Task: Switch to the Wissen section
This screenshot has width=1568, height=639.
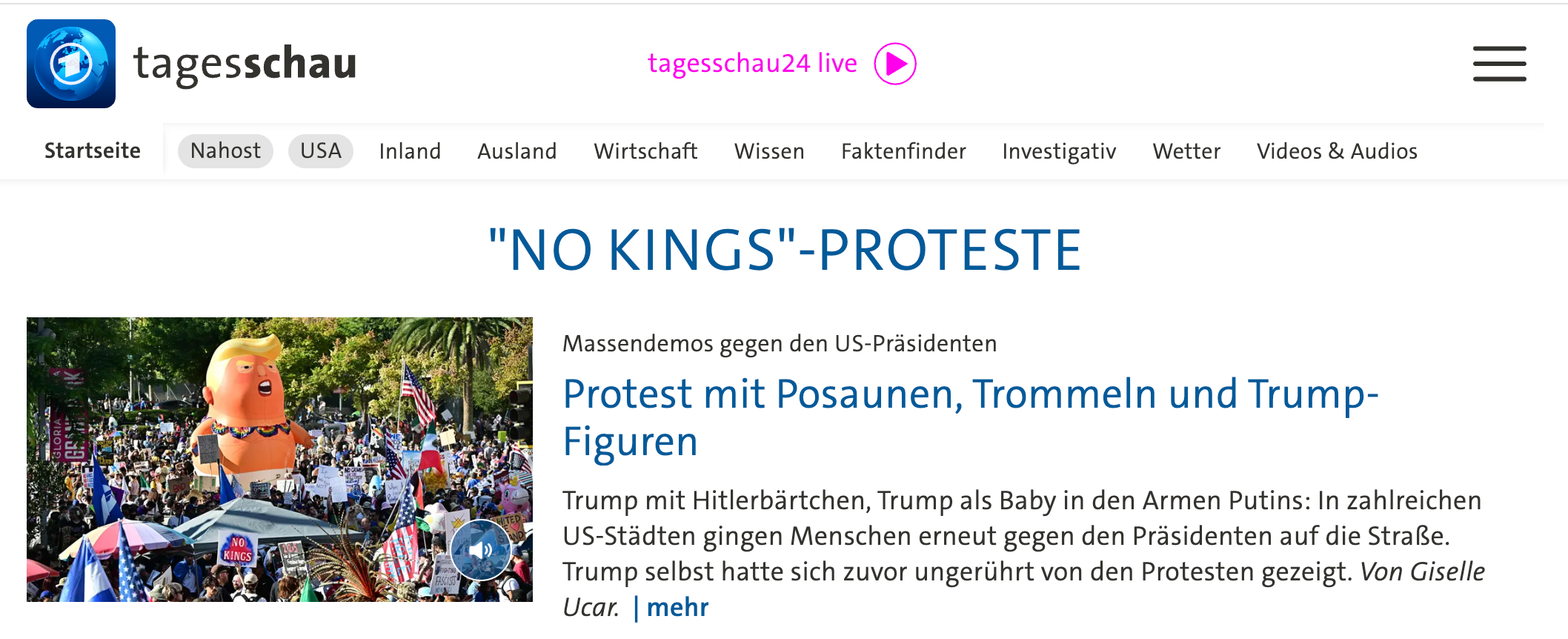Action: [x=769, y=151]
